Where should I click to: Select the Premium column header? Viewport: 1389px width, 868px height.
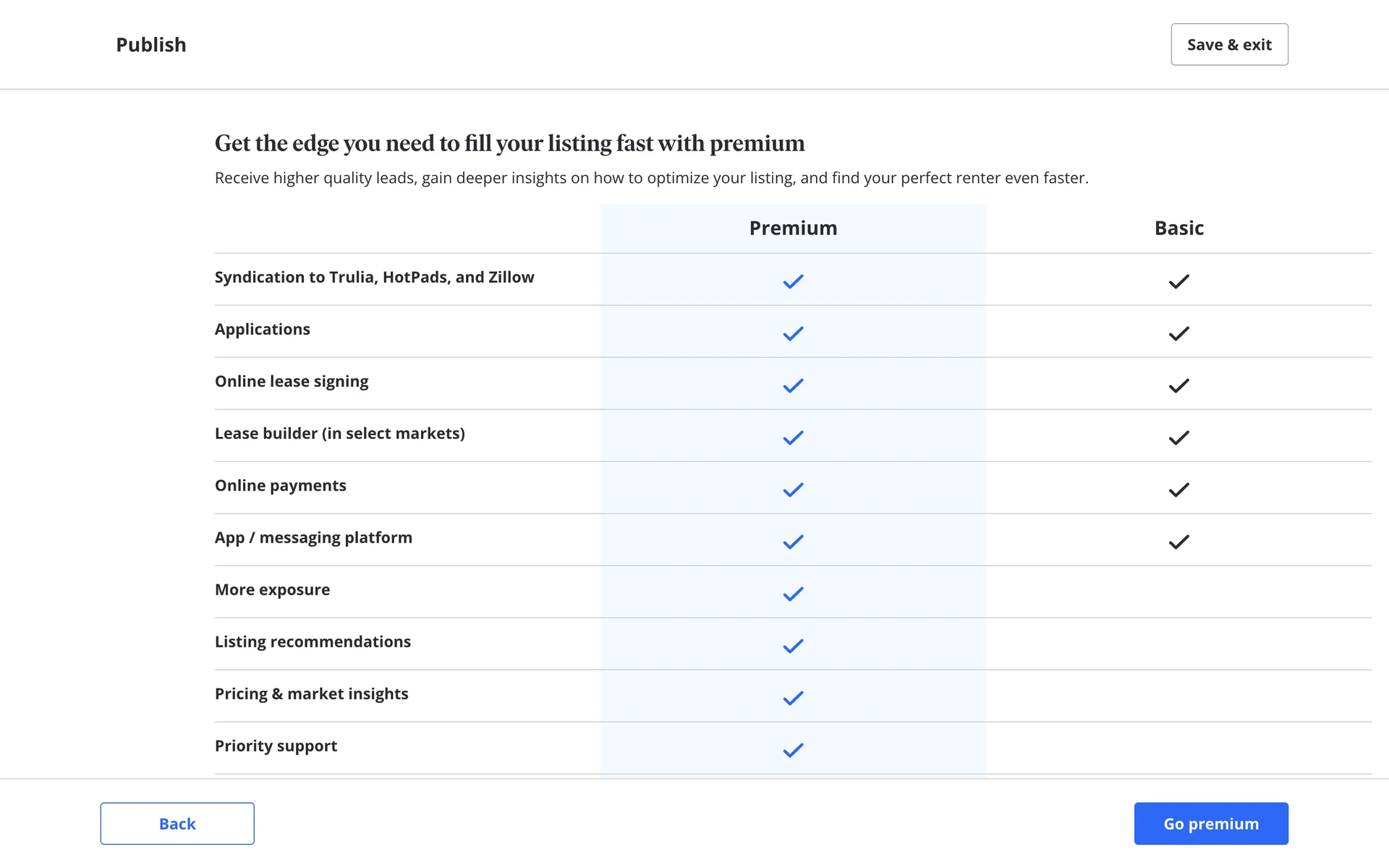(793, 228)
